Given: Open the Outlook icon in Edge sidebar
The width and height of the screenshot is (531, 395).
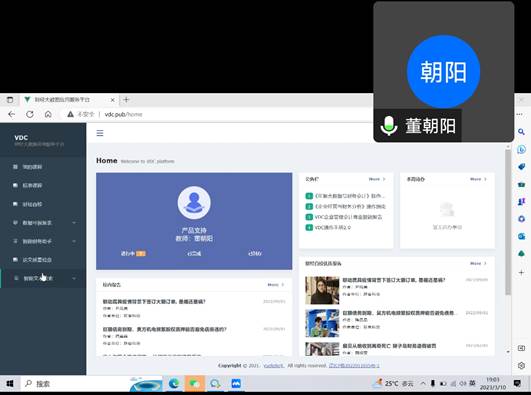Looking at the screenshot, I should (522, 236).
